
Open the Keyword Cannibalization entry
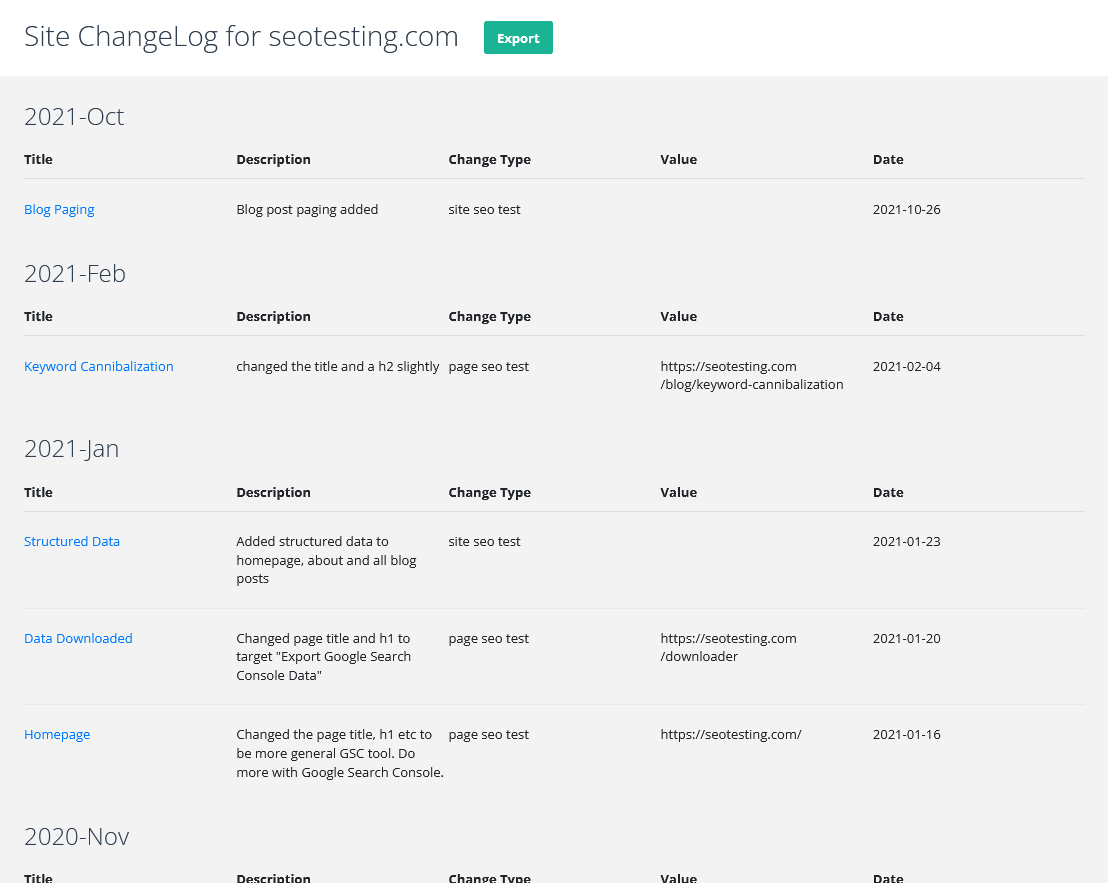coord(98,366)
